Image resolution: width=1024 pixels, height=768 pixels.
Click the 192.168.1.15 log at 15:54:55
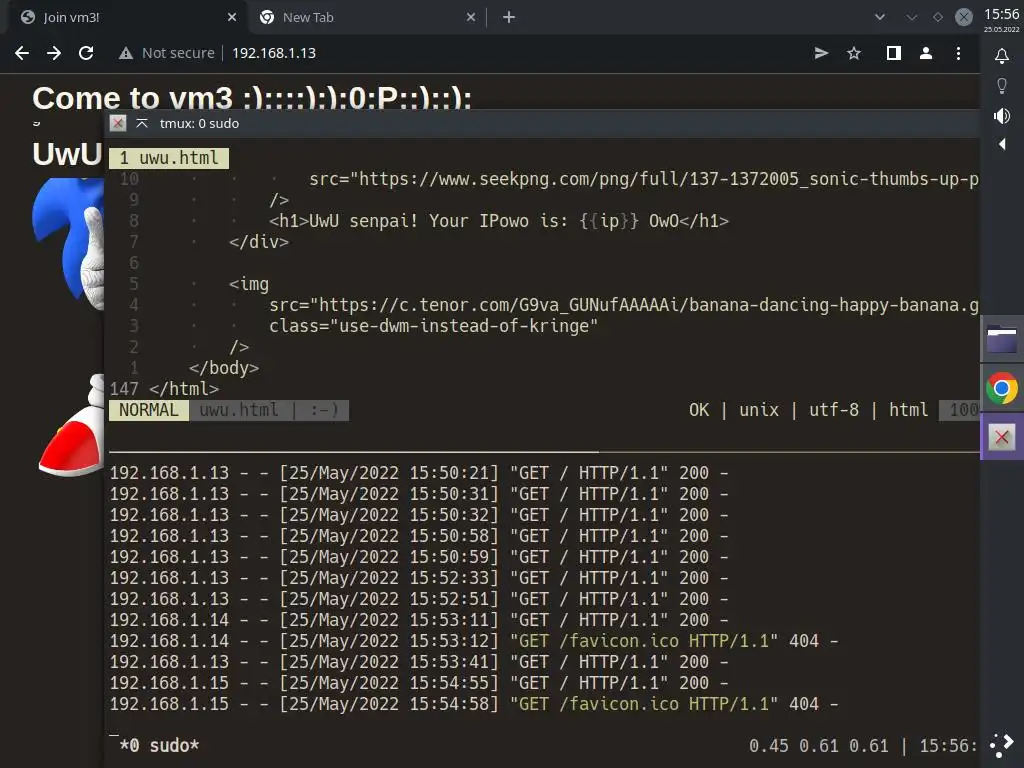(x=419, y=683)
